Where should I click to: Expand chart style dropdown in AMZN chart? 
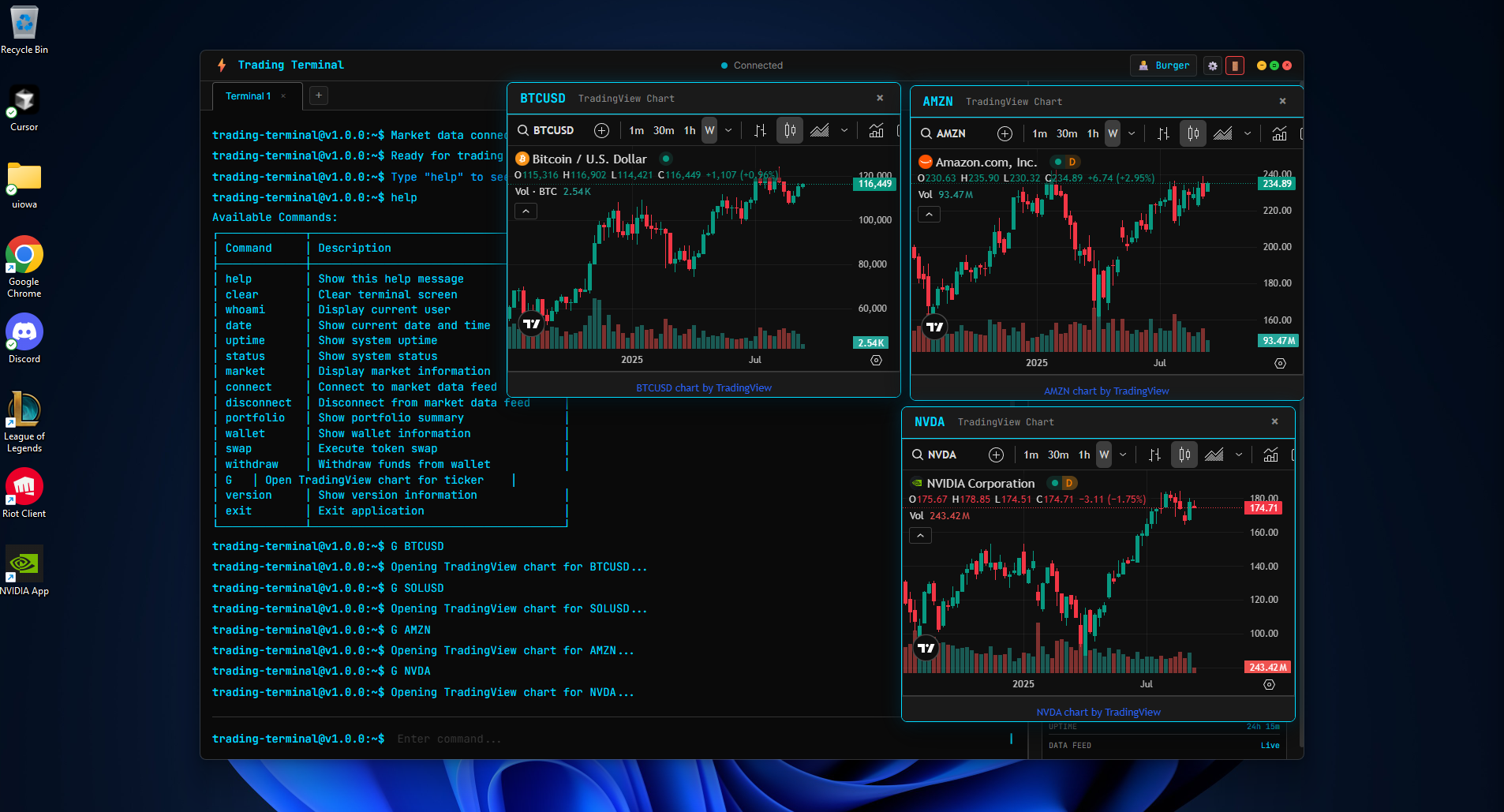coord(1248,134)
